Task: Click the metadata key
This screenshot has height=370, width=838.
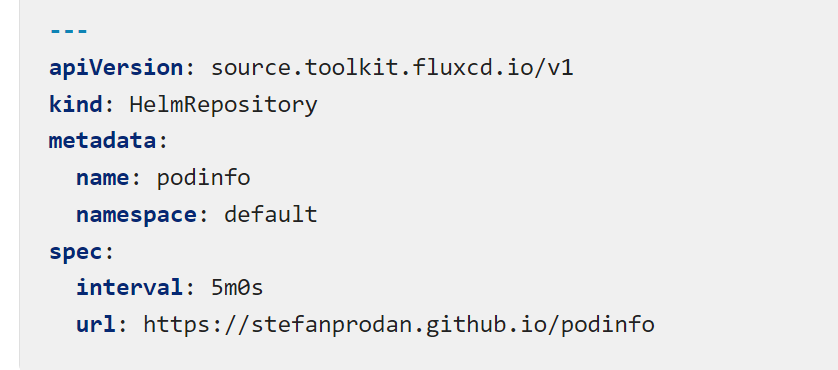Action: 103,141
